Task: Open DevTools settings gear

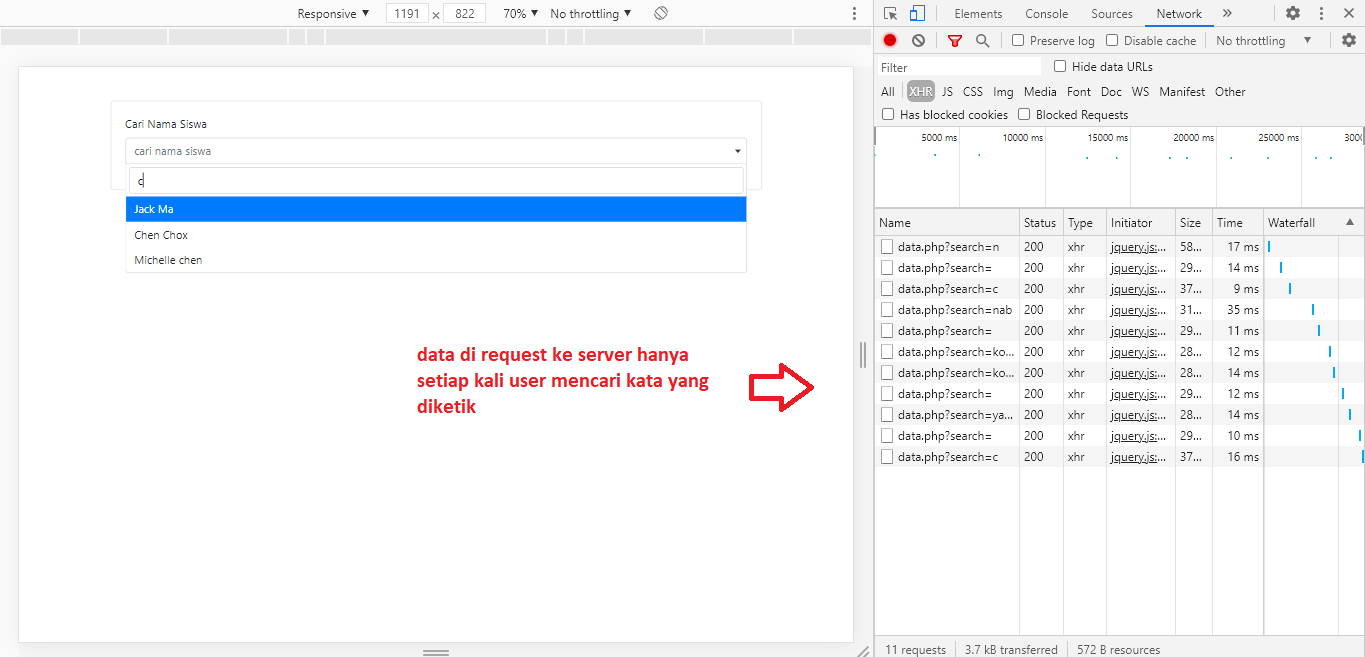Action: pos(1293,13)
